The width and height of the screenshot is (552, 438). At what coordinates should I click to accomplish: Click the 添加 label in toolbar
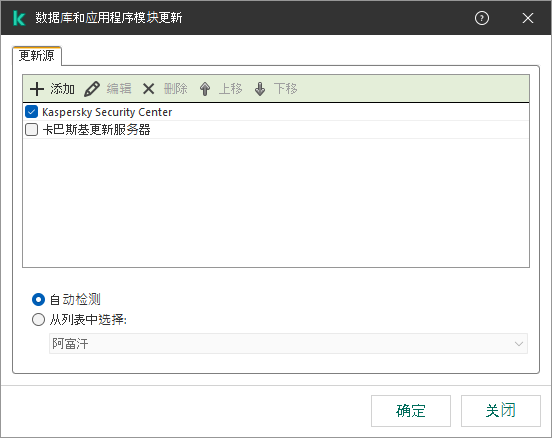tap(62, 89)
